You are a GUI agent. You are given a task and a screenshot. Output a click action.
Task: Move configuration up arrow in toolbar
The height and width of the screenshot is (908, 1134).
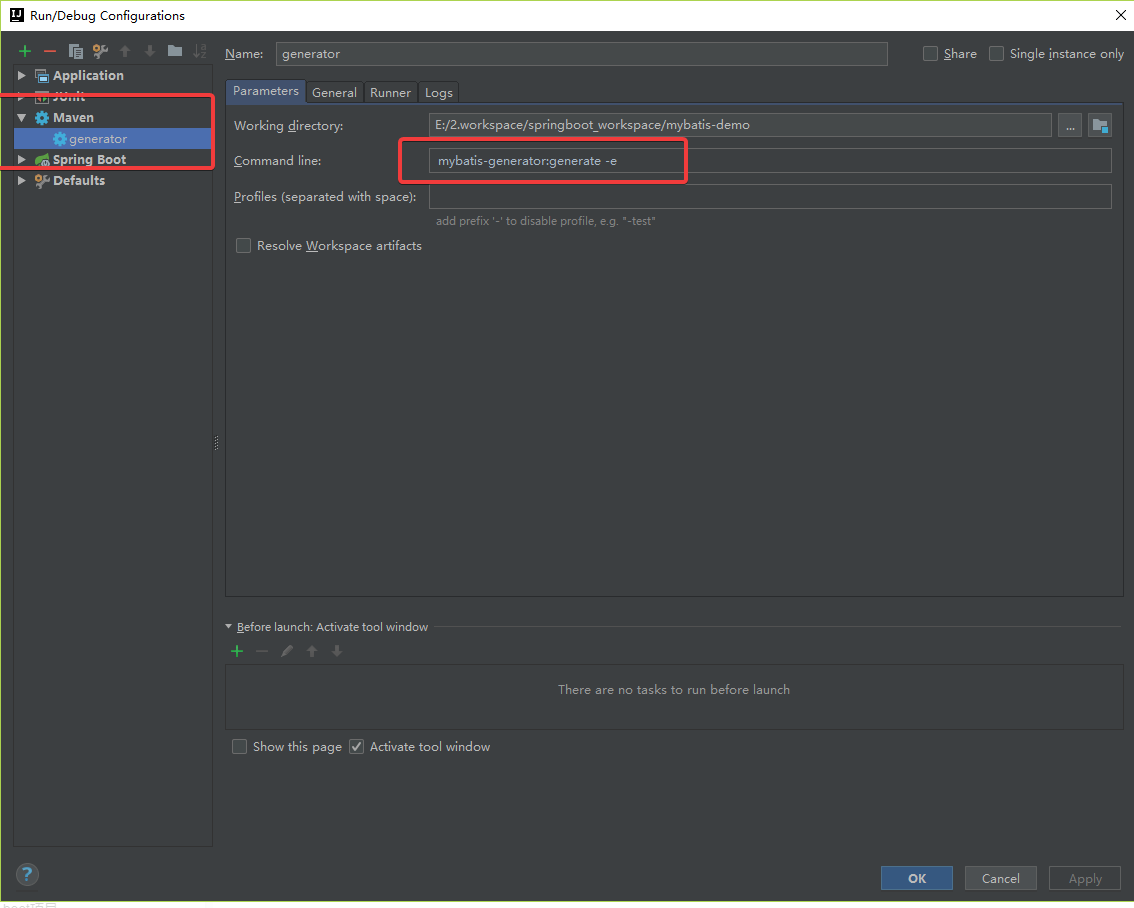125,51
